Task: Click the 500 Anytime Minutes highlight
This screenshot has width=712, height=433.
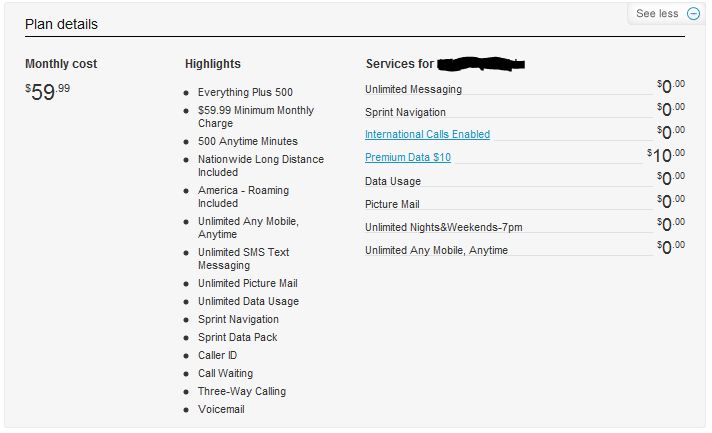Action: (247, 141)
